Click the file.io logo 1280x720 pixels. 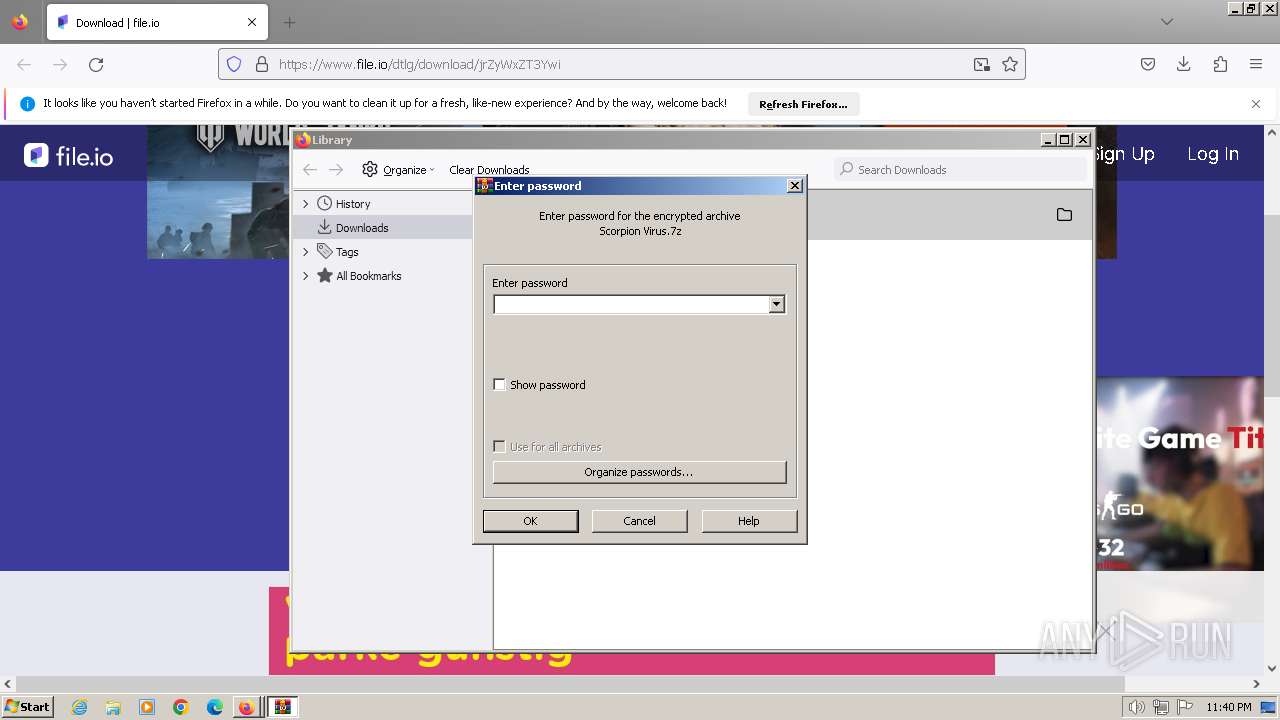click(x=69, y=156)
